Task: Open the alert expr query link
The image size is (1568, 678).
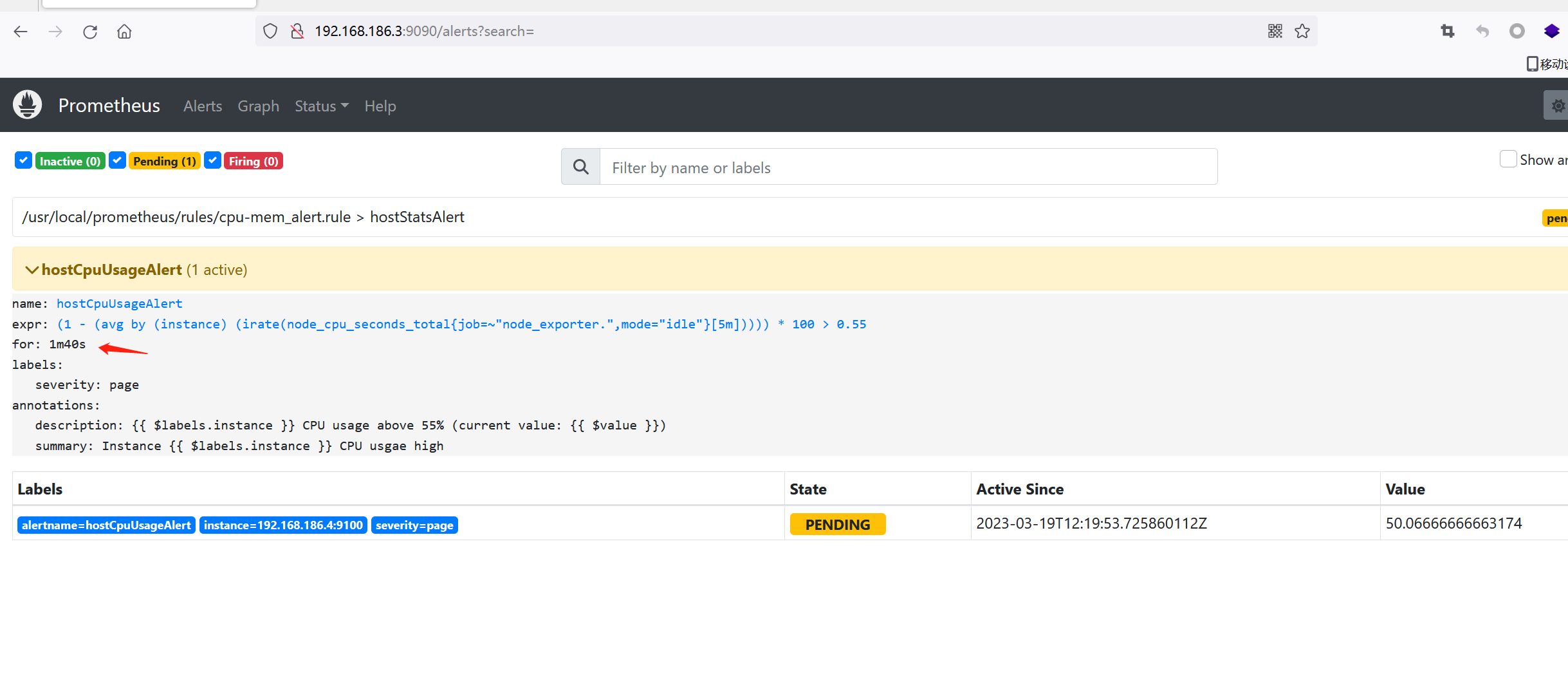Action: click(x=461, y=324)
